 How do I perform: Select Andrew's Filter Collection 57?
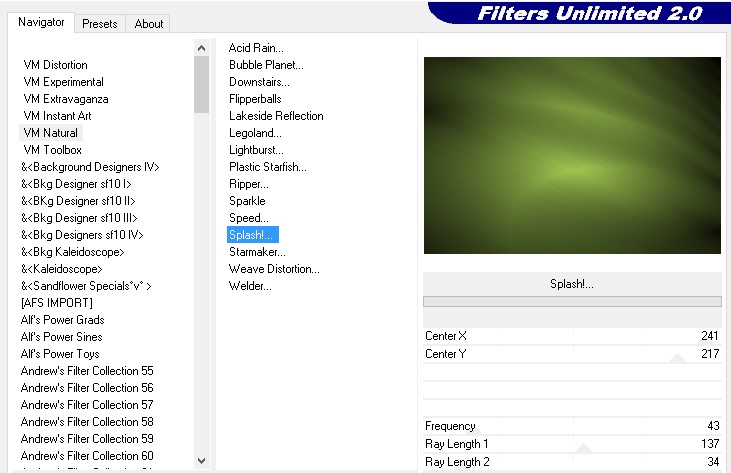pos(87,405)
